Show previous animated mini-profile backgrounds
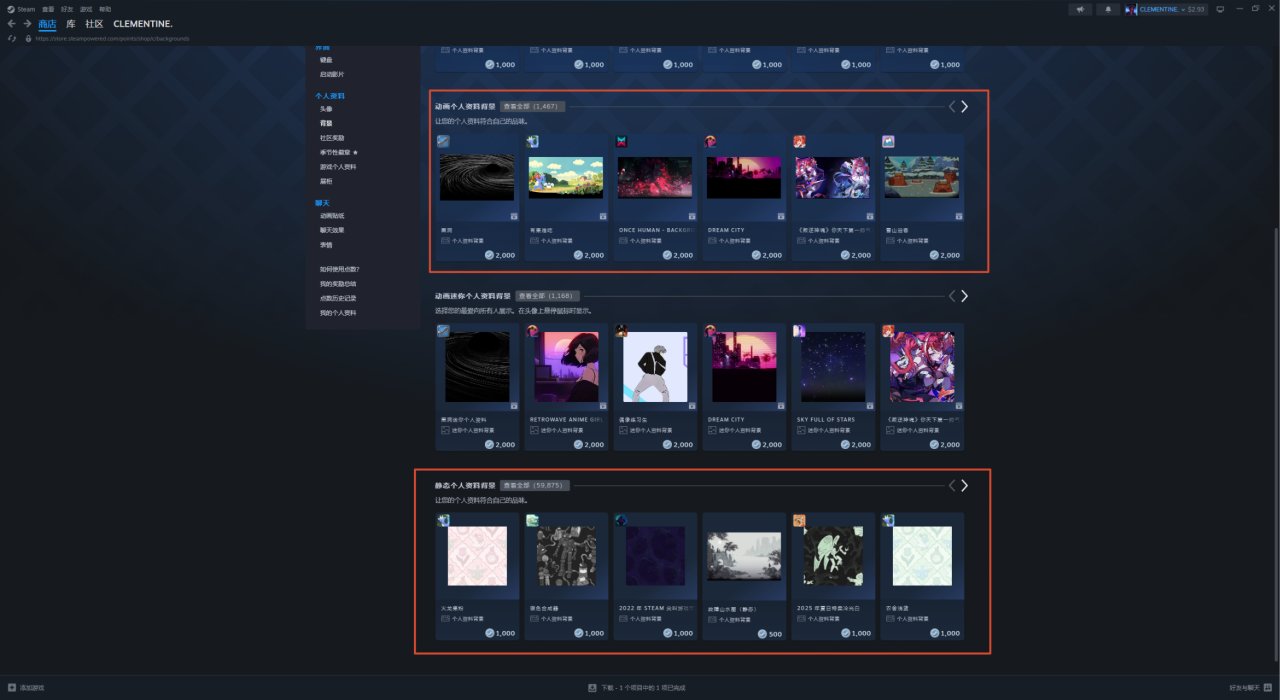 point(952,296)
